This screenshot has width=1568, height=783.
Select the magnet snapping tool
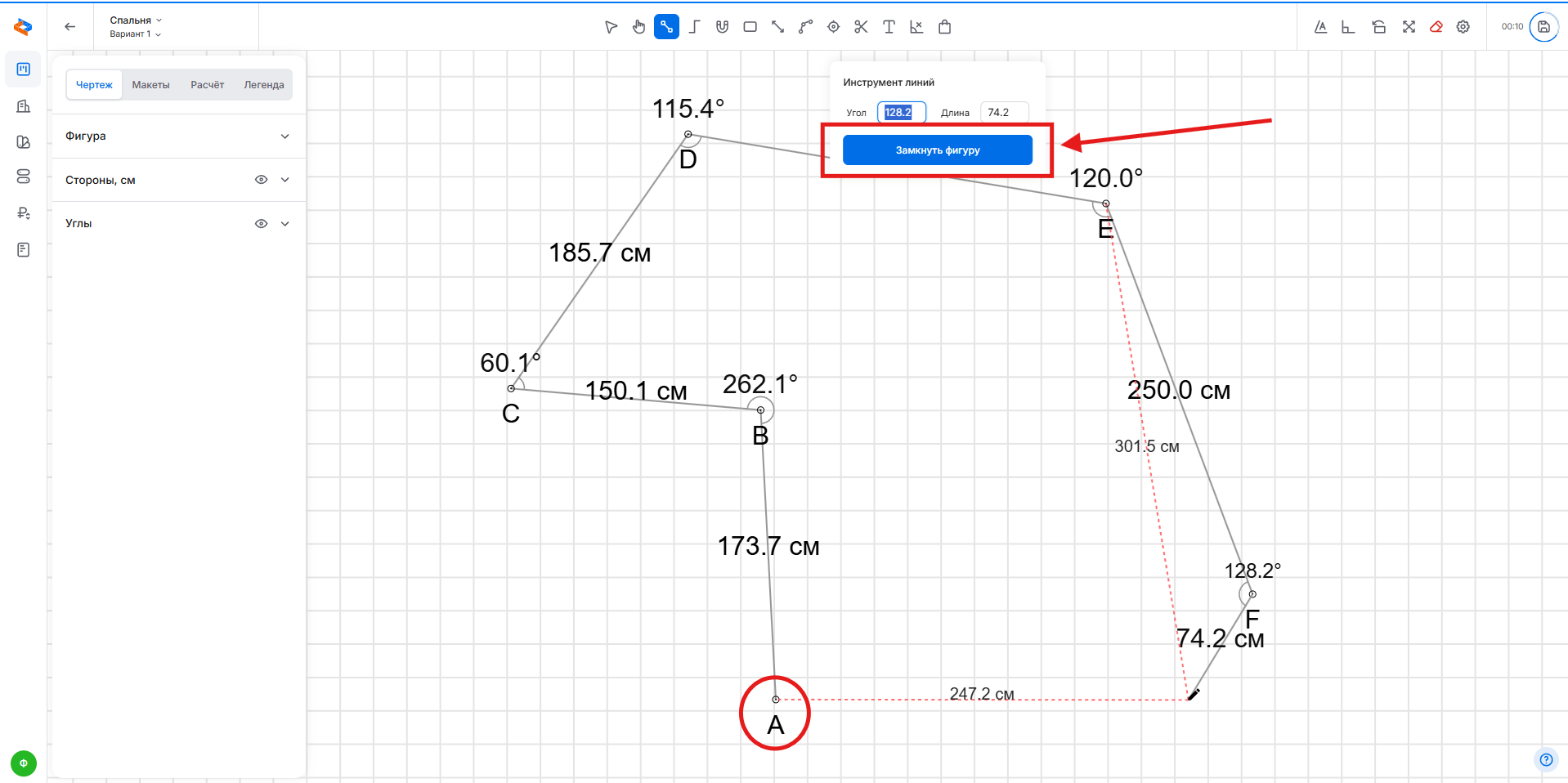pyautogui.click(x=722, y=27)
